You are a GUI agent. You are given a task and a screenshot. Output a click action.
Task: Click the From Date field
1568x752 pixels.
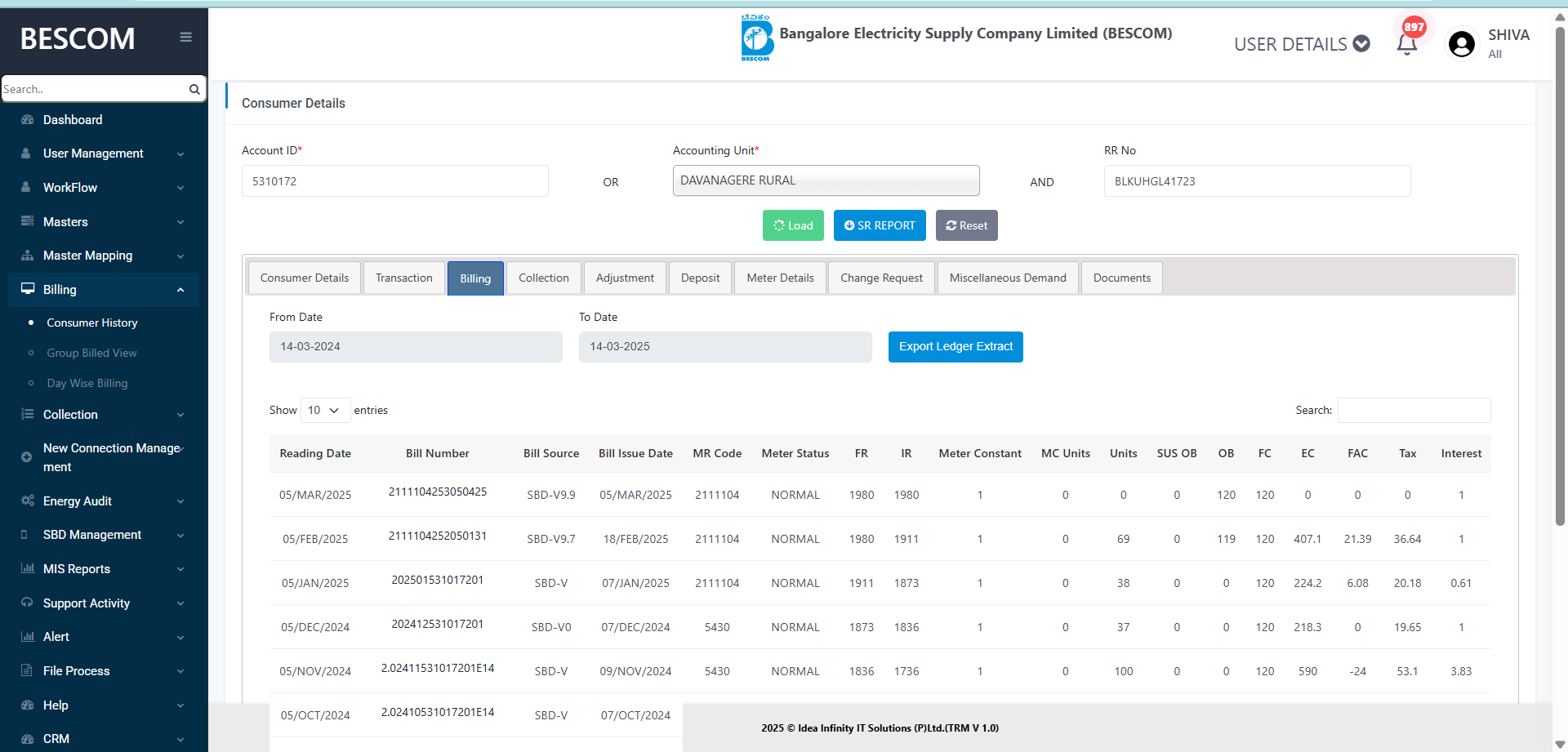pos(416,346)
